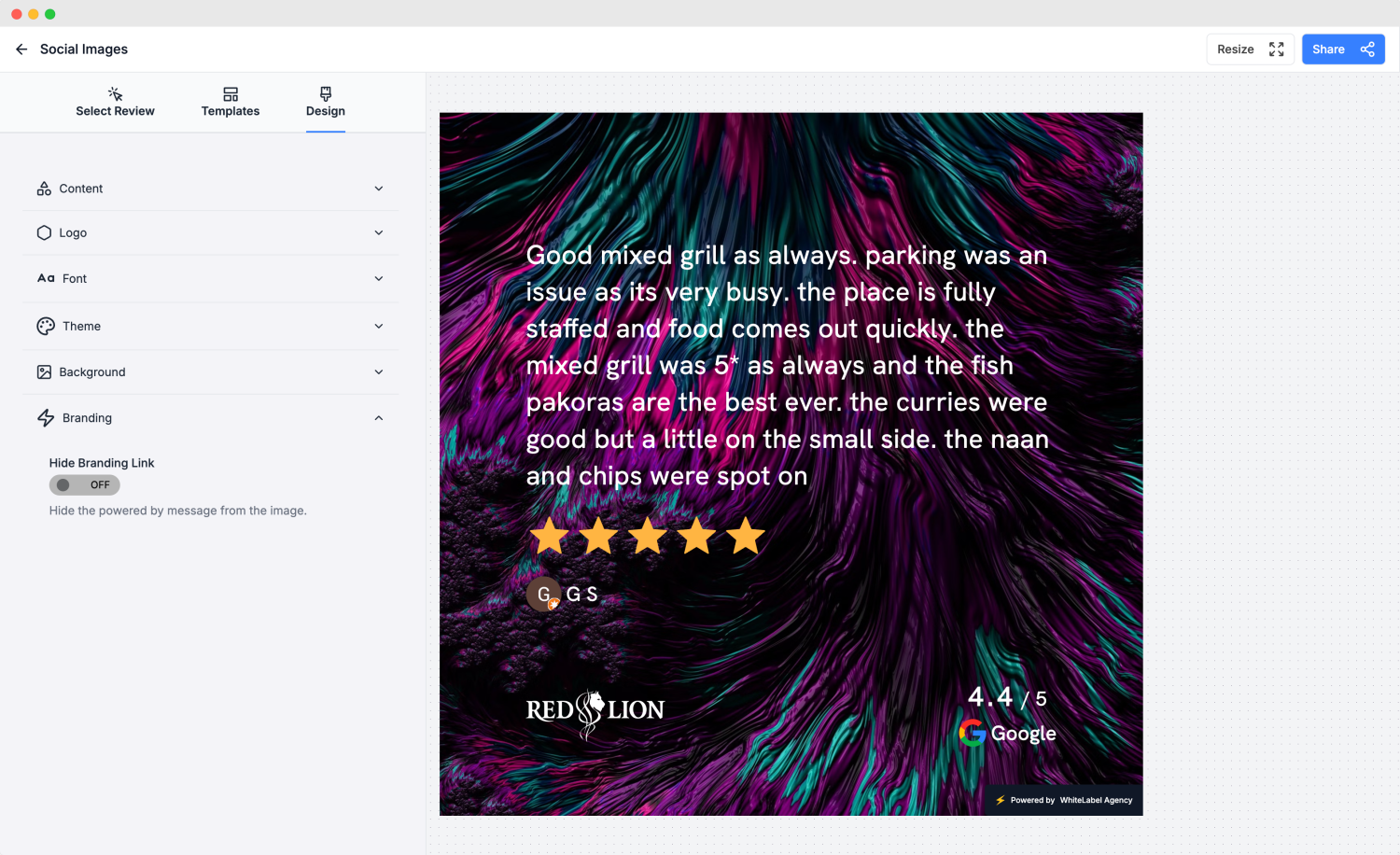Click the Logo hexagon icon
The image size is (1400, 855).
tap(44, 233)
